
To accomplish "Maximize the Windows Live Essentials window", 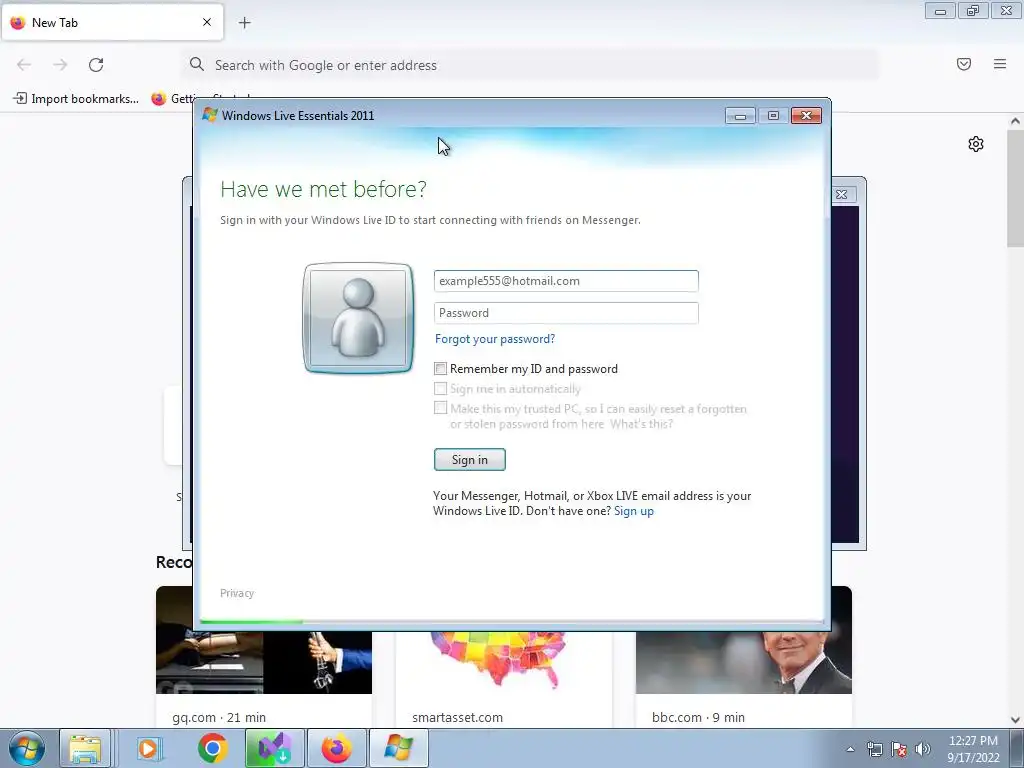I will click(x=773, y=116).
